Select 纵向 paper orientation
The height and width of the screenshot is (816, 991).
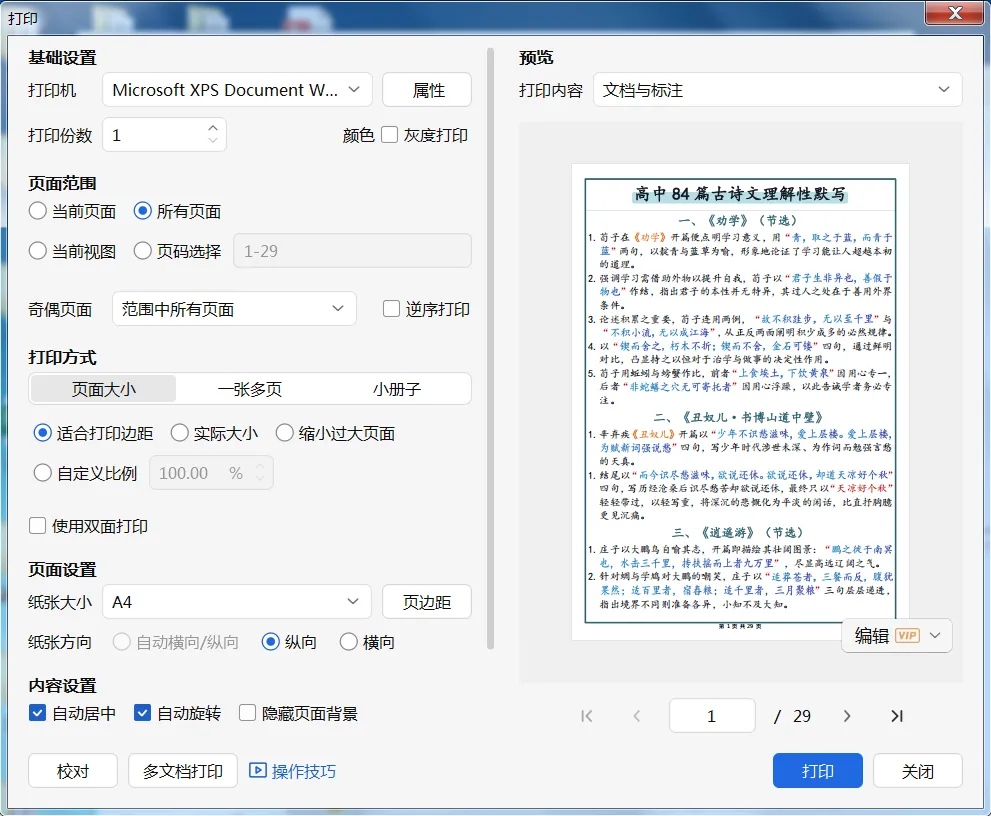[271, 642]
